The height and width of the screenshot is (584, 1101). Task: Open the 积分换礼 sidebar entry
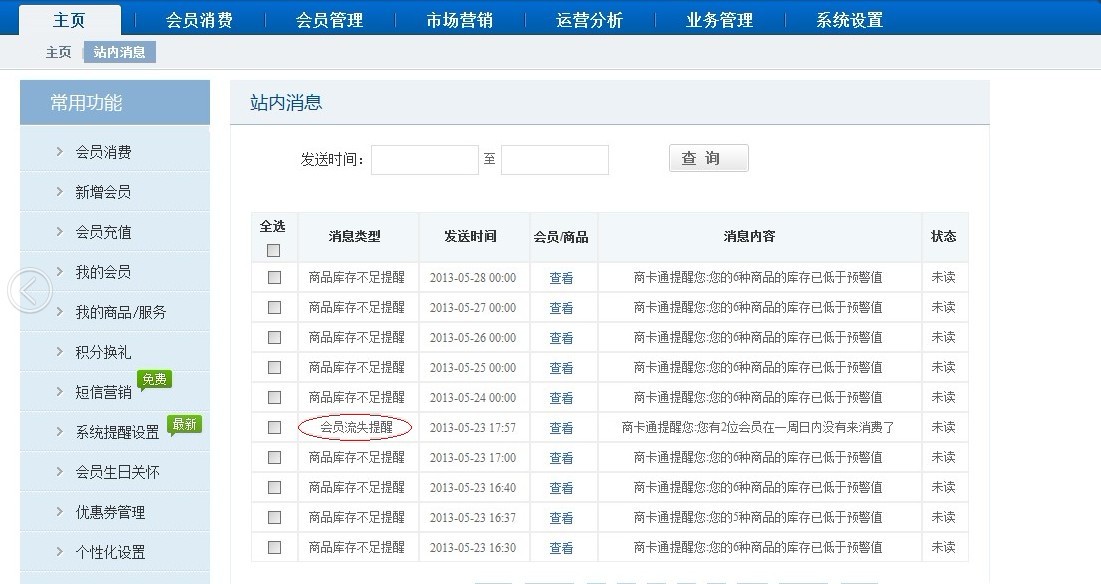click(103, 352)
